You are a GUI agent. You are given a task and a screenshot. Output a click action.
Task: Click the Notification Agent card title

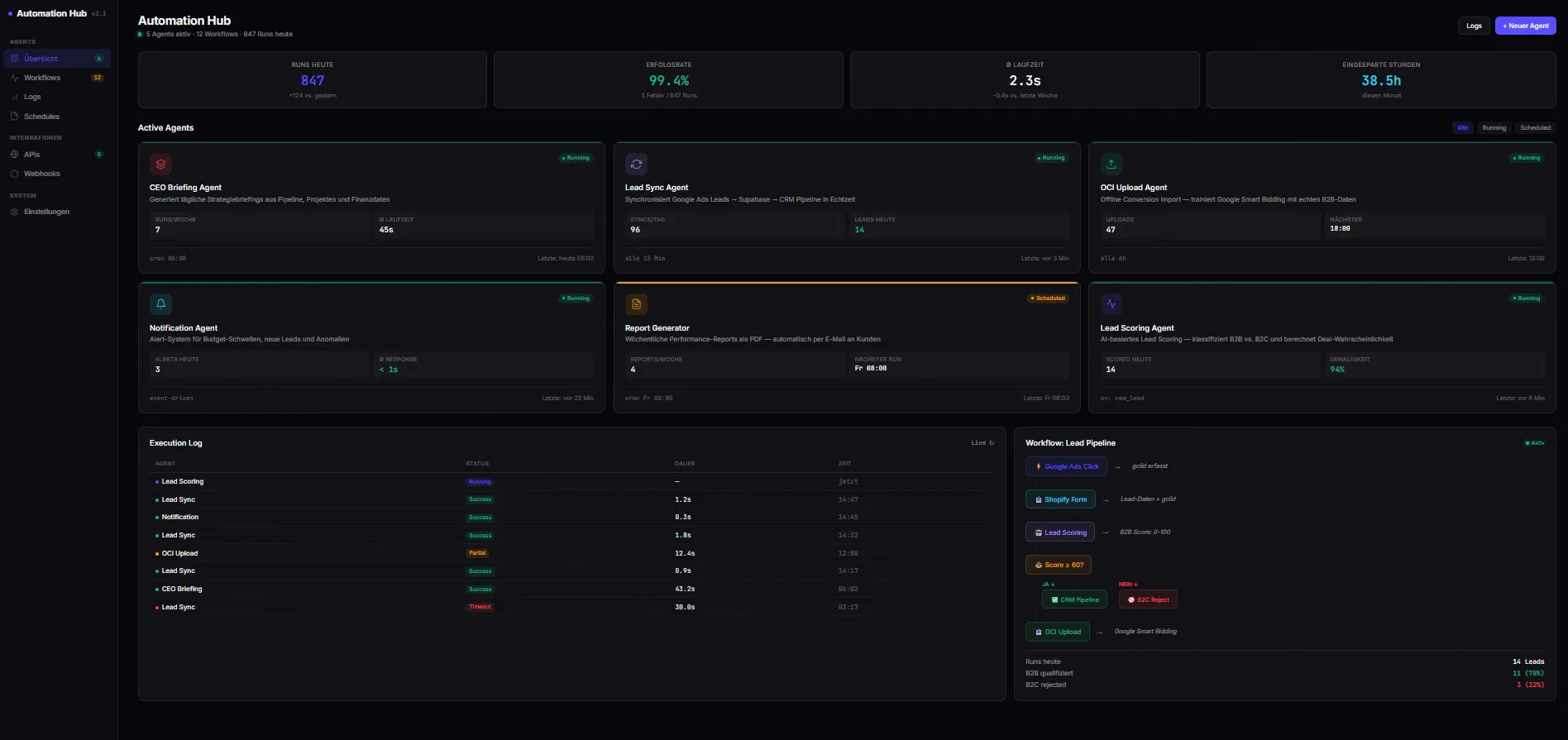coord(184,328)
